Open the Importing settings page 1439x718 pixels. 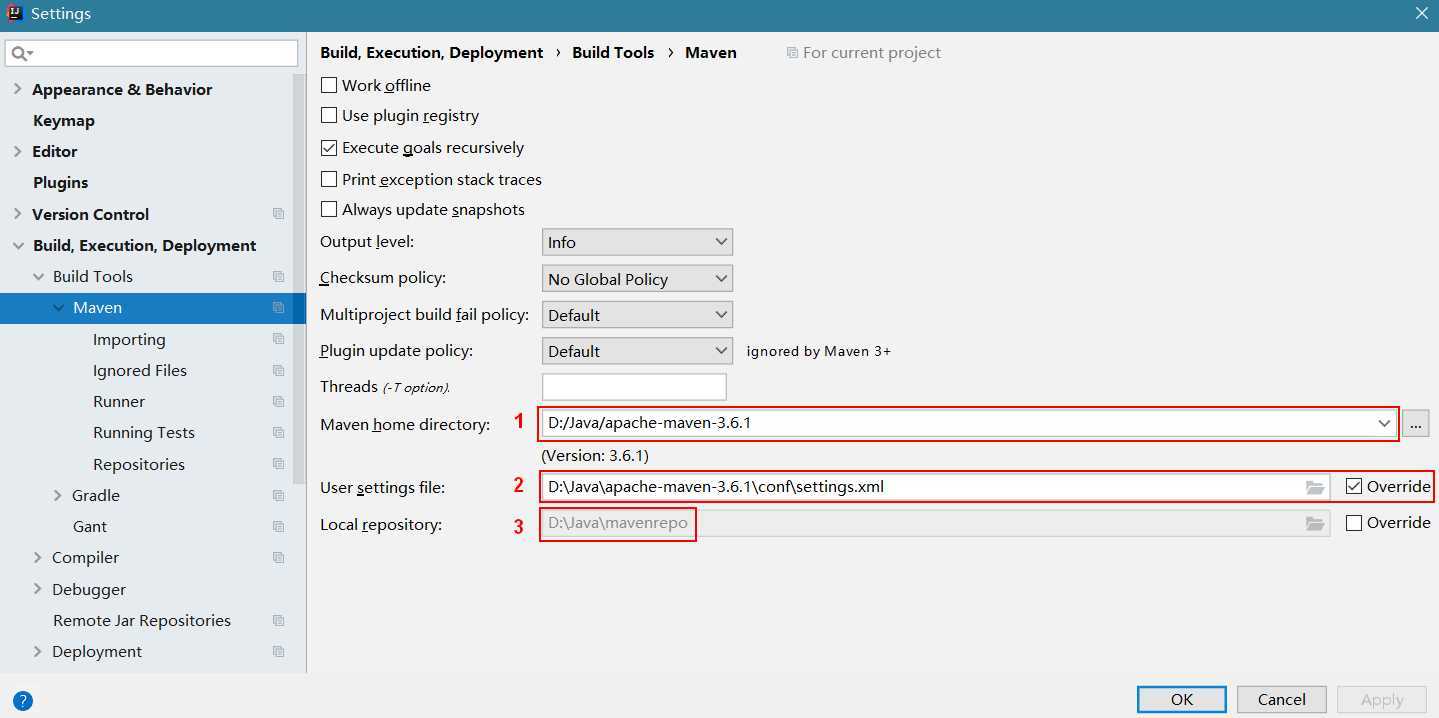click(129, 339)
